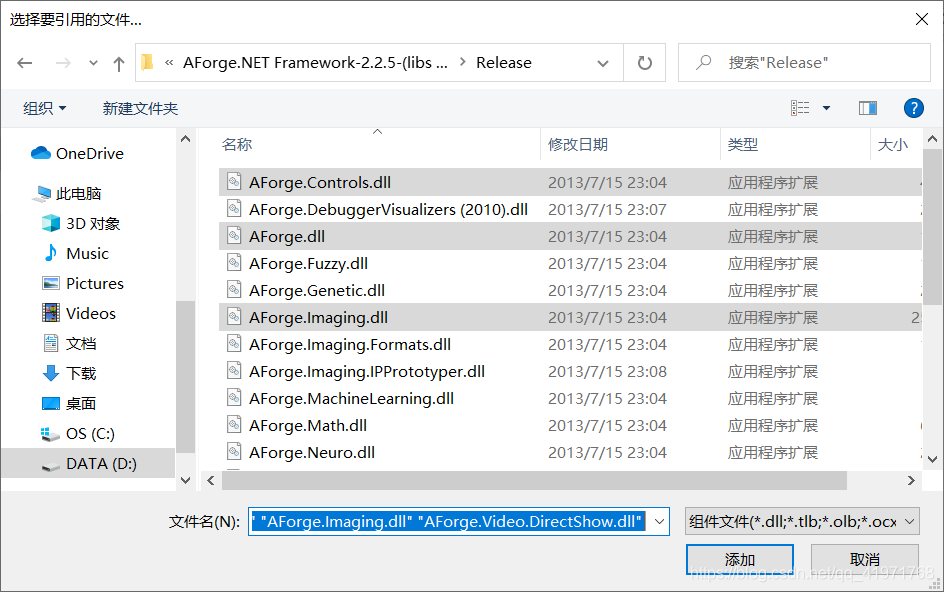Select AForge.Math.dll file

570,426
